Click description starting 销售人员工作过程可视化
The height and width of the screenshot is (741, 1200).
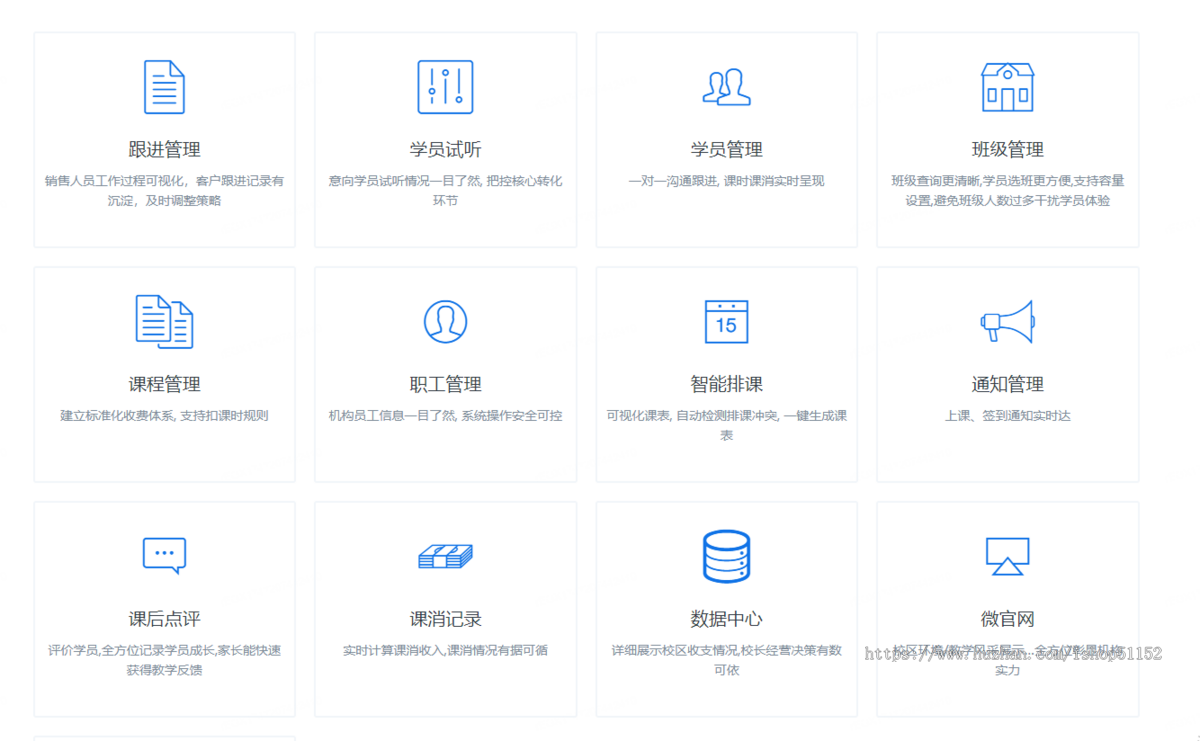[x=165, y=191]
